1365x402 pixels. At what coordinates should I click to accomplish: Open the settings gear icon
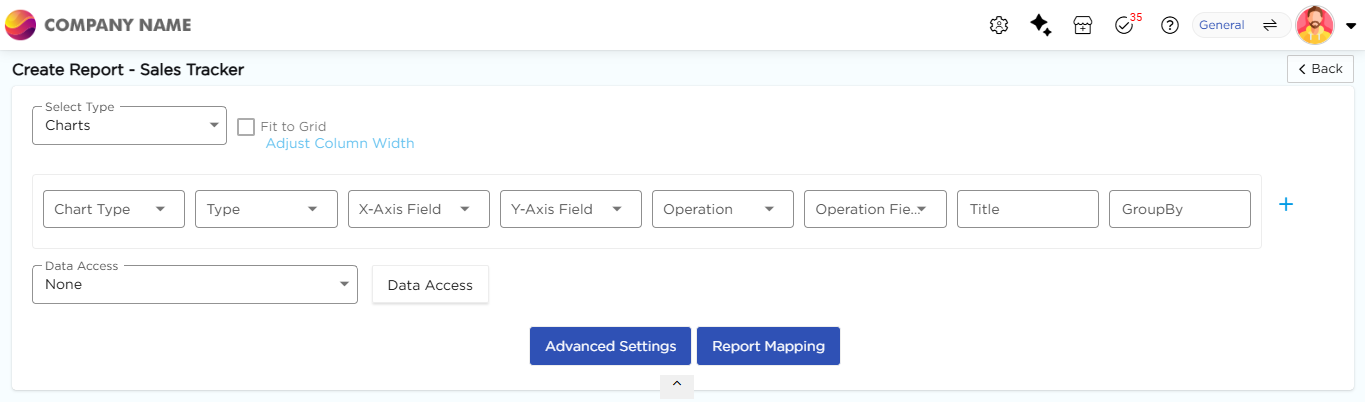click(x=998, y=26)
